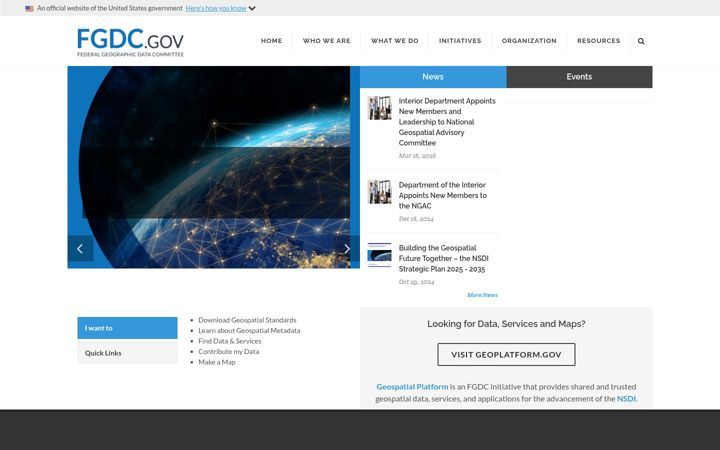The width and height of the screenshot is (720, 450).
Task: Click Download Geospatial Standards link
Action: click(x=247, y=320)
